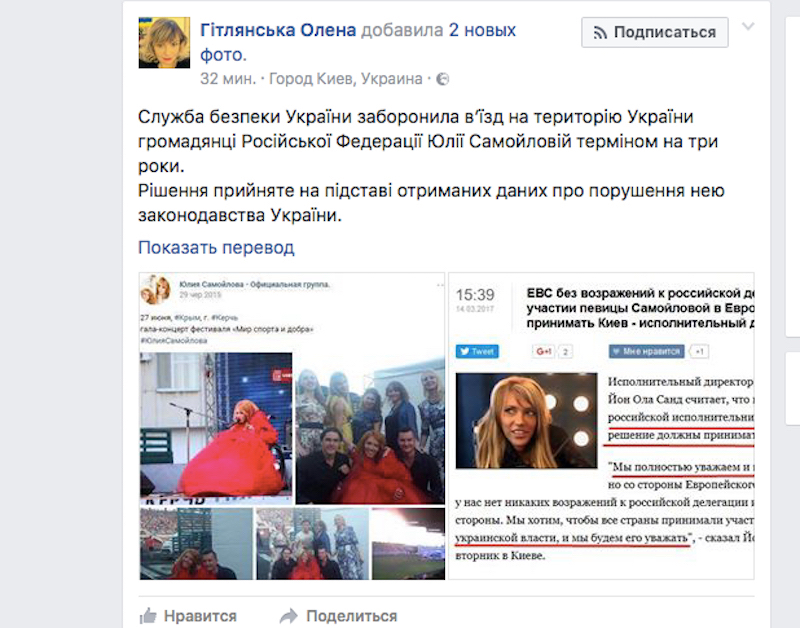Show translation via Показать перевод
This screenshot has width=800, height=628.
pos(216,247)
